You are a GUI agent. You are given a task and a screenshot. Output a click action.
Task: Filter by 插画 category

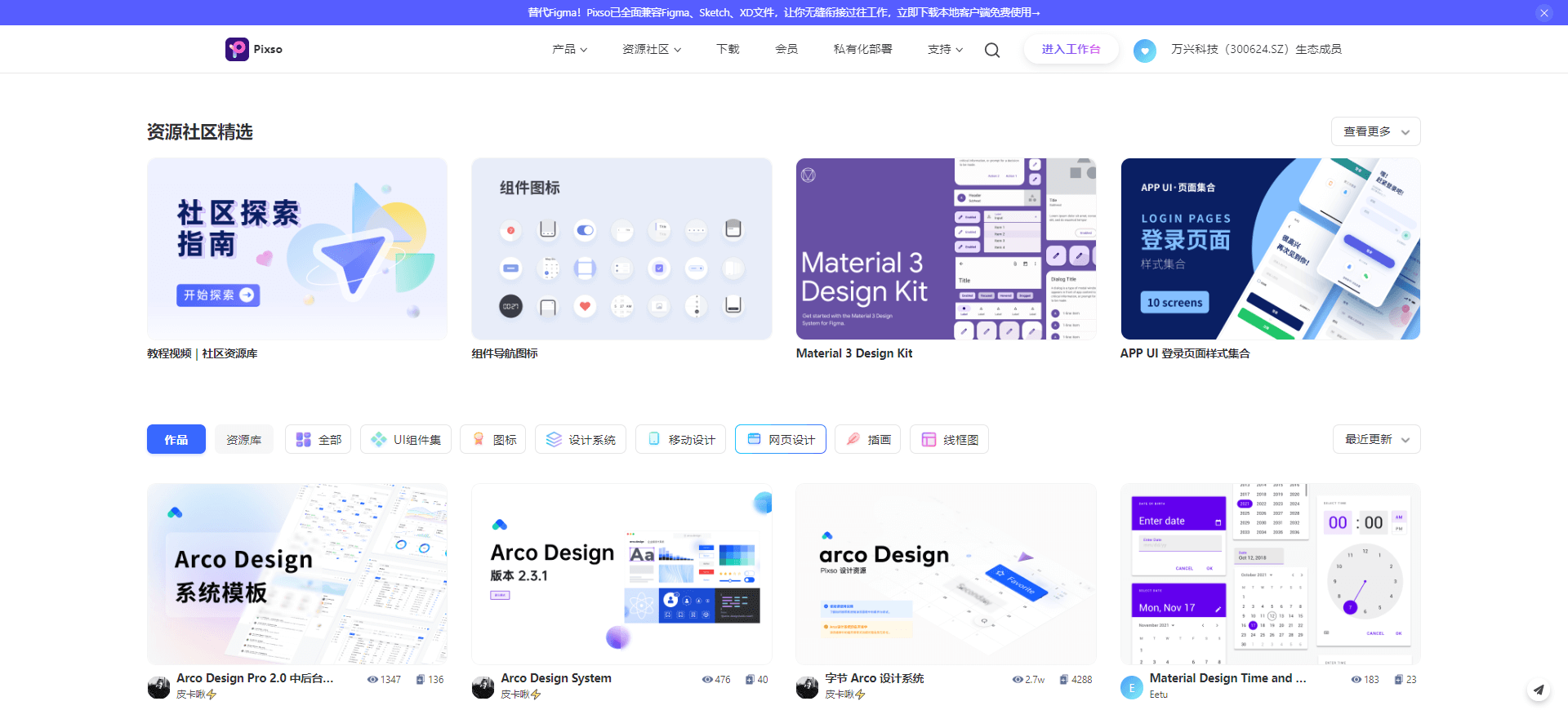(867, 439)
